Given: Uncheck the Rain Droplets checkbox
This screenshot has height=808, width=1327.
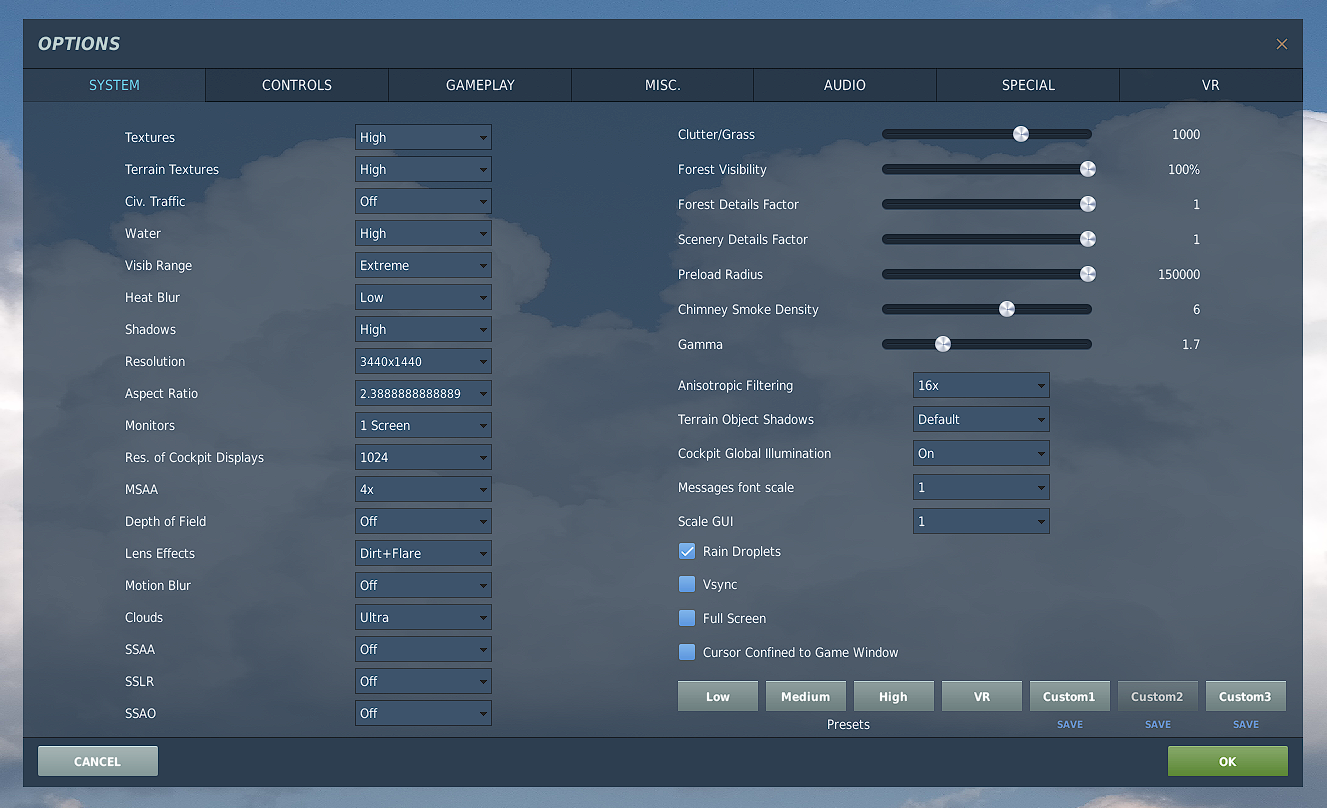Looking at the screenshot, I should (687, 551).
